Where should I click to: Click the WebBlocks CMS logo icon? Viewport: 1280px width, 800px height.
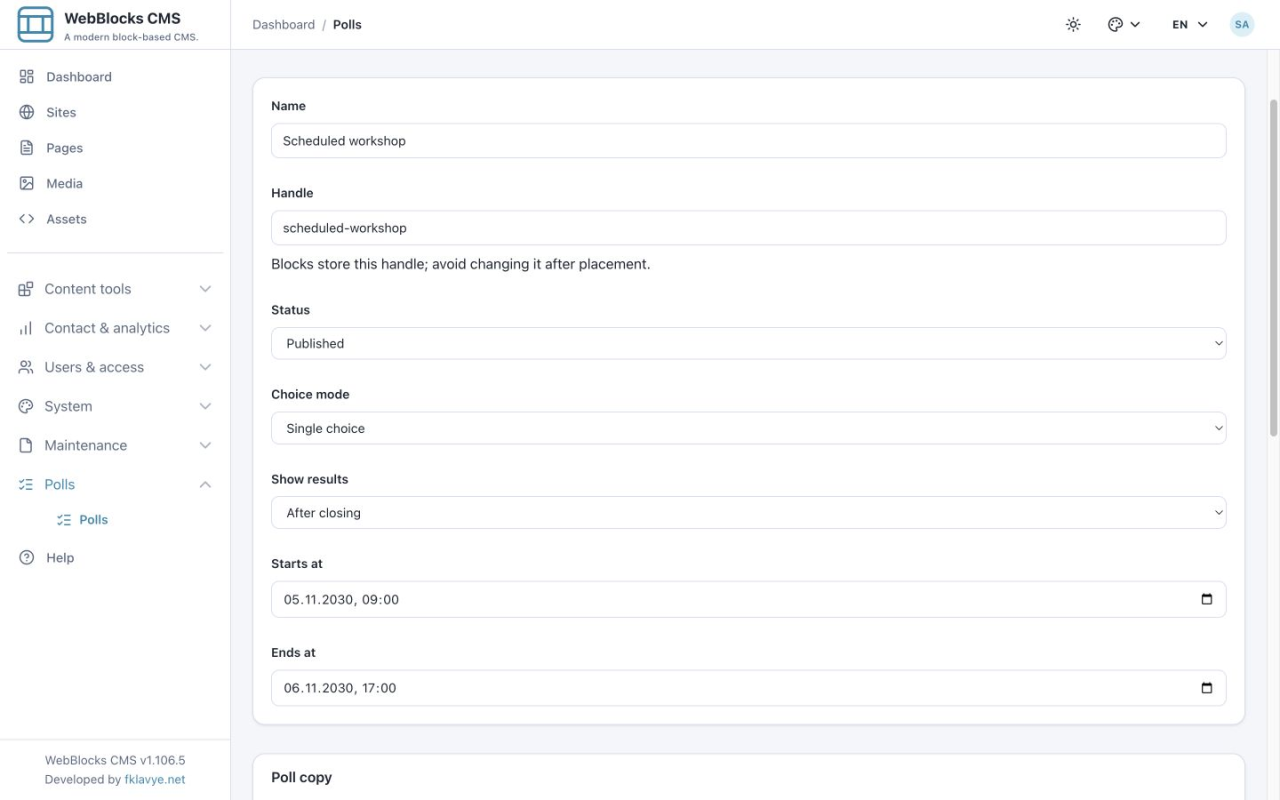click(36, 24)
